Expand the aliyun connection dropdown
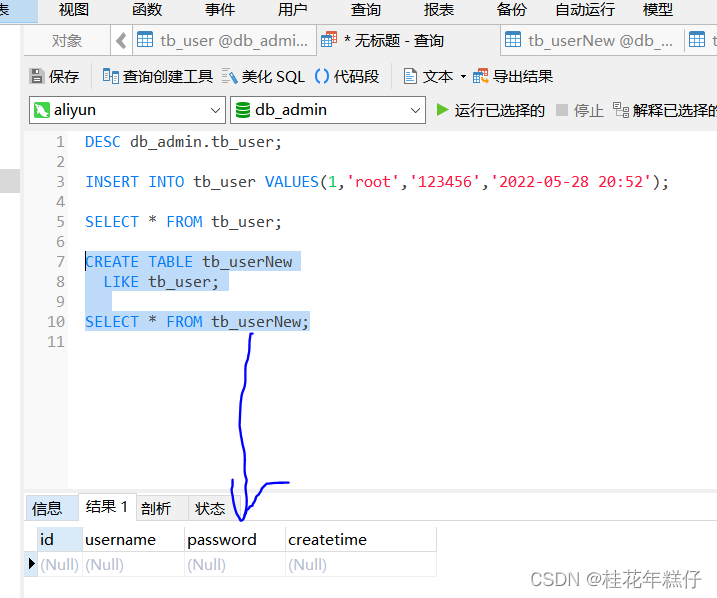The width and height of the screenshot is (717, 598). (x=215, y=110)
